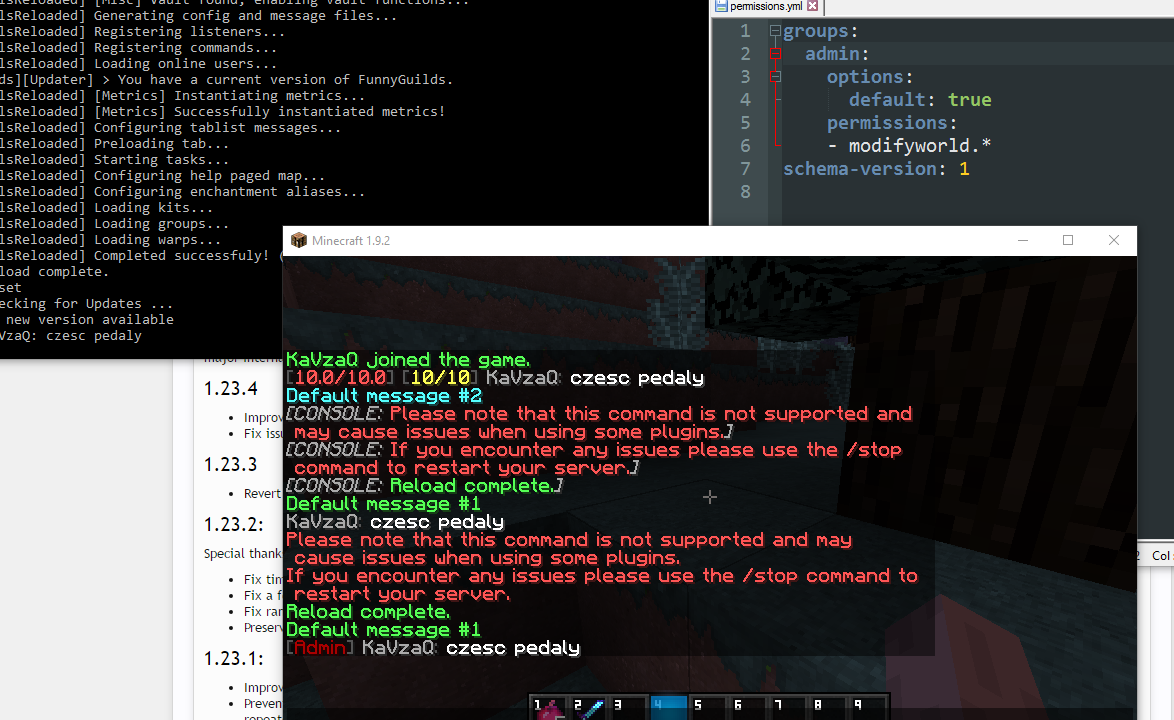Click the 'admin:' key in permissions.yml
This screenshot has width=1174, height=720.
(837, 54)
